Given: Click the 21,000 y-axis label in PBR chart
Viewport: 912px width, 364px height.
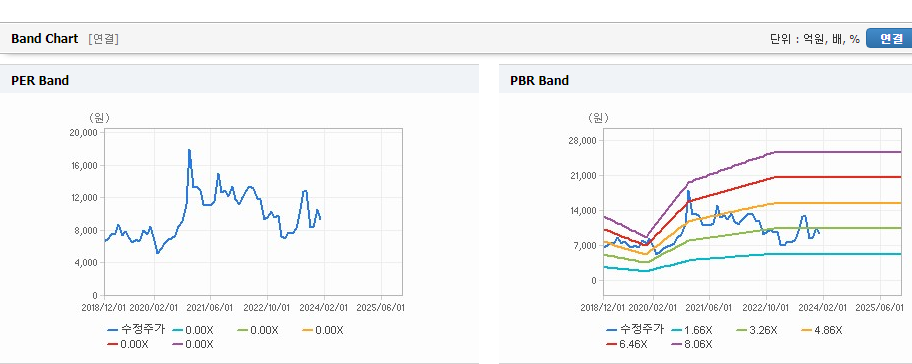Looking at the screenshot, I should (x=582, y=176).
